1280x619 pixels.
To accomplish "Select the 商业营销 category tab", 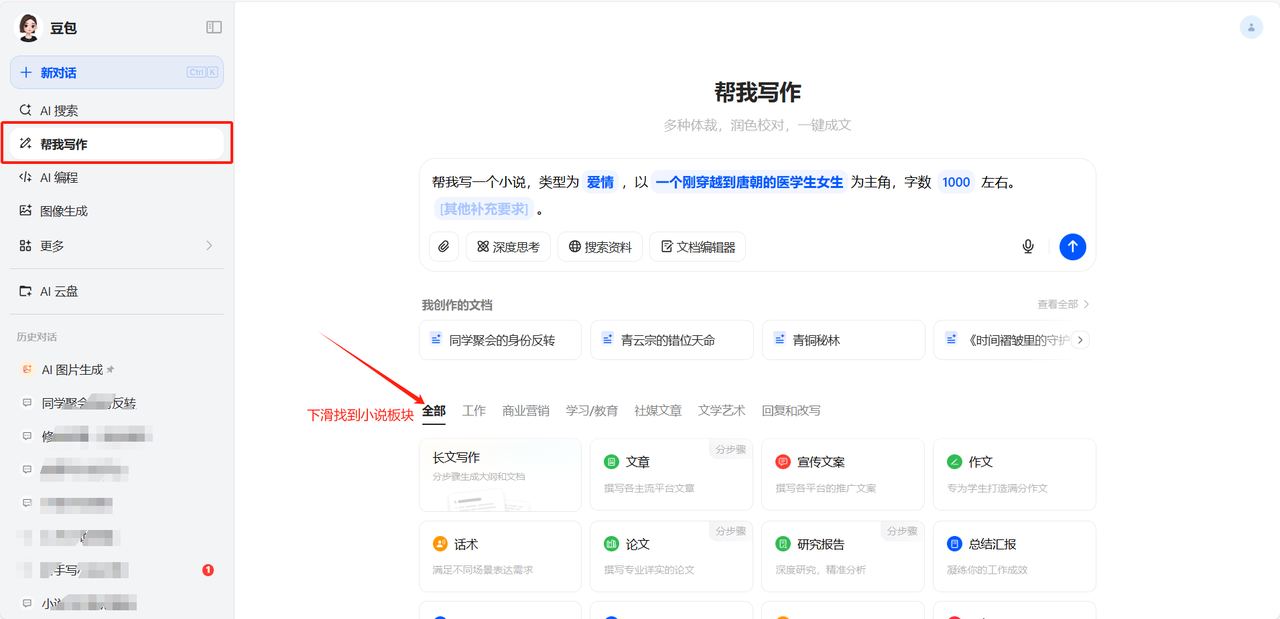I will click(x=526, y=410).
